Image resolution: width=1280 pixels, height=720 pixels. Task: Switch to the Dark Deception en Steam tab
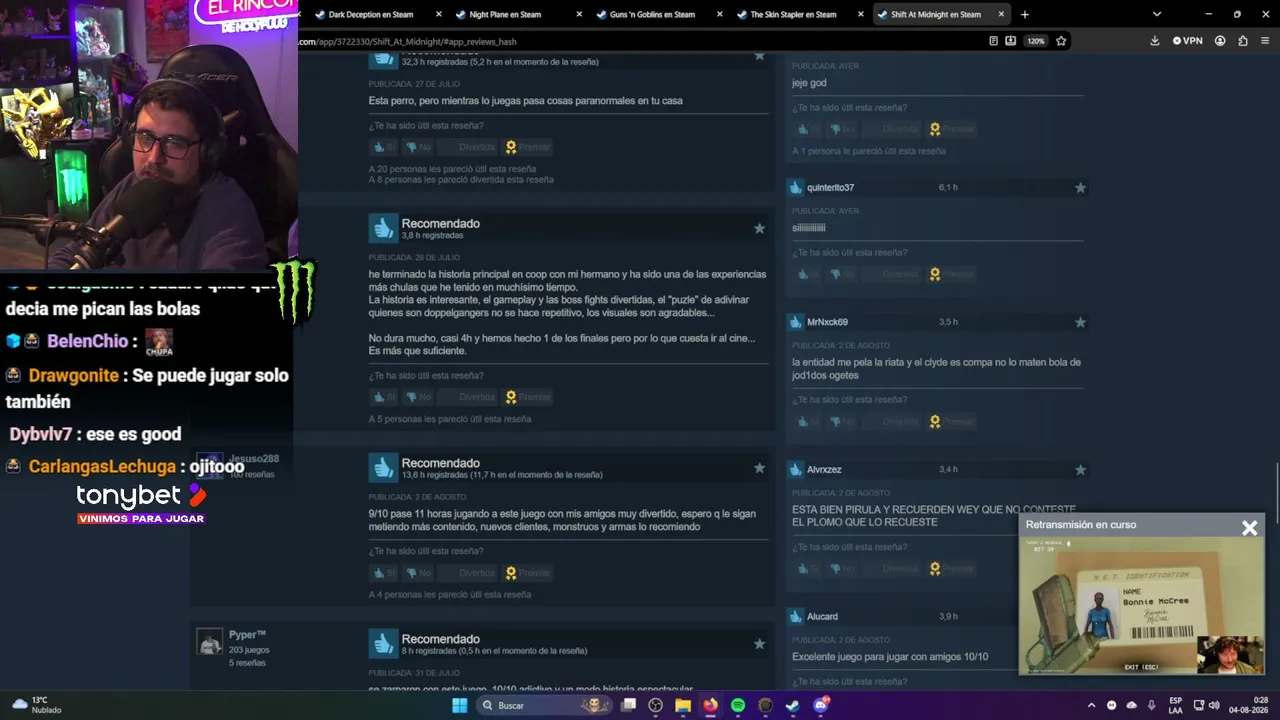[x=378, y=14]
